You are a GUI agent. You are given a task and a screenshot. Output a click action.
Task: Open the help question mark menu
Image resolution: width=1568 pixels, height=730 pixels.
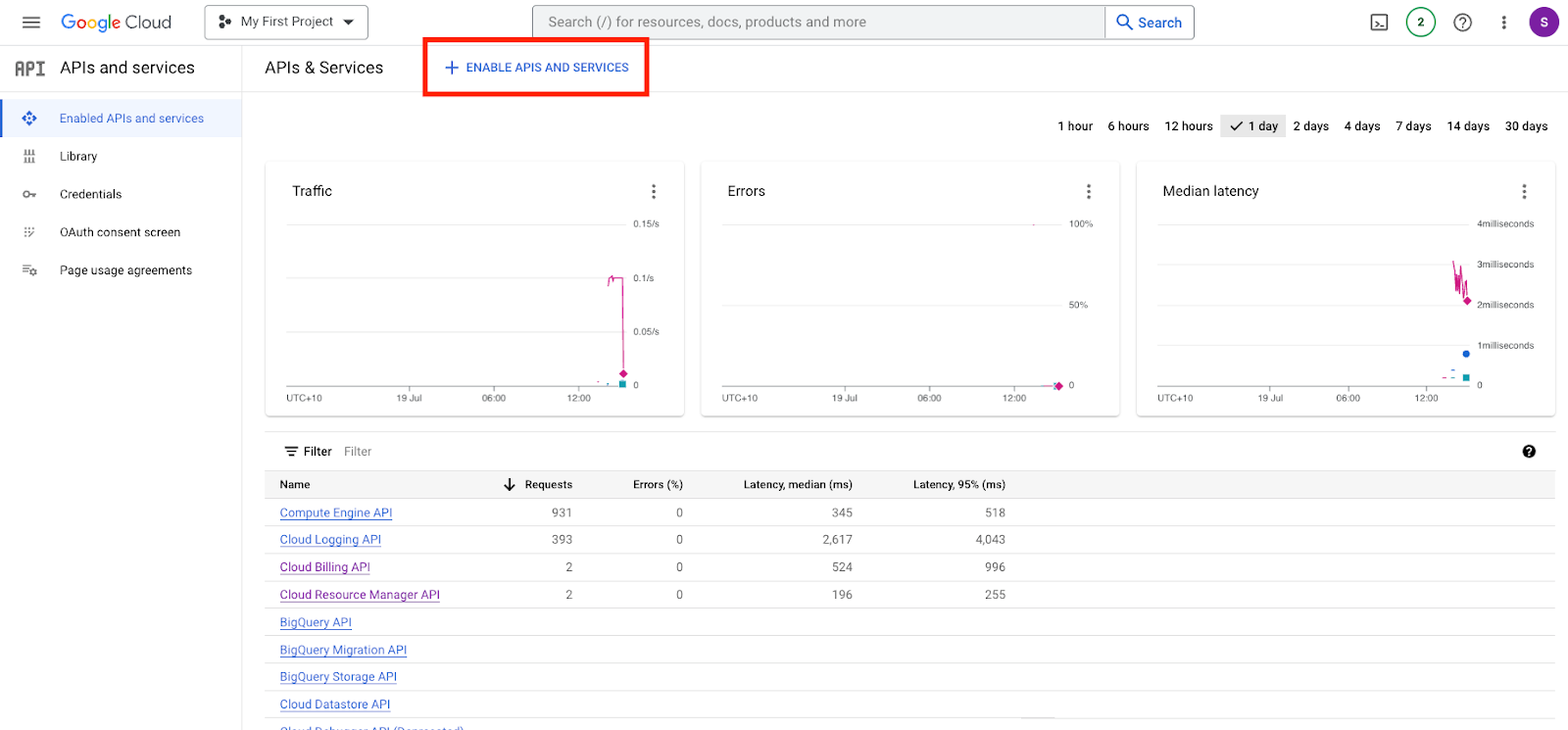pyautogui.click(x=1462, y=23)
